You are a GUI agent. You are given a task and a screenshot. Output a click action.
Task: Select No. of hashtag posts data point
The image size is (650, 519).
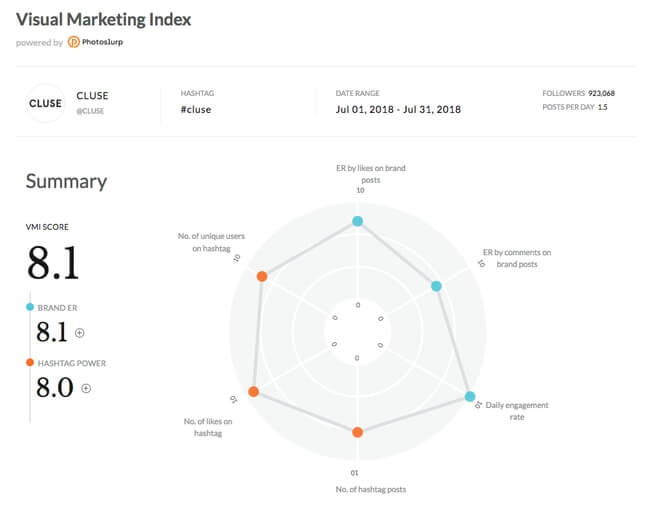(x=357, y=432)
